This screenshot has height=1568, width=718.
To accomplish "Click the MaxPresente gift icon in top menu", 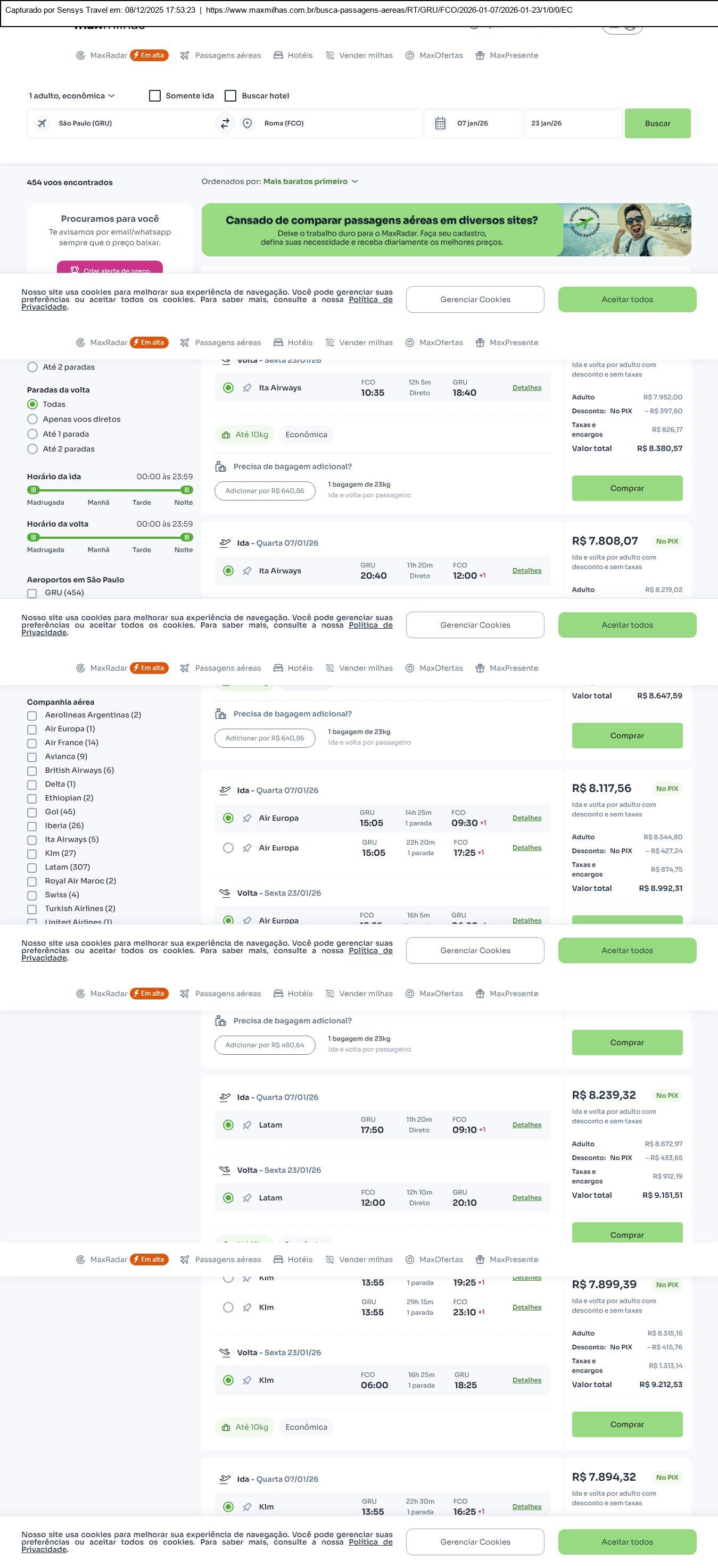I will tap(480, 55).
